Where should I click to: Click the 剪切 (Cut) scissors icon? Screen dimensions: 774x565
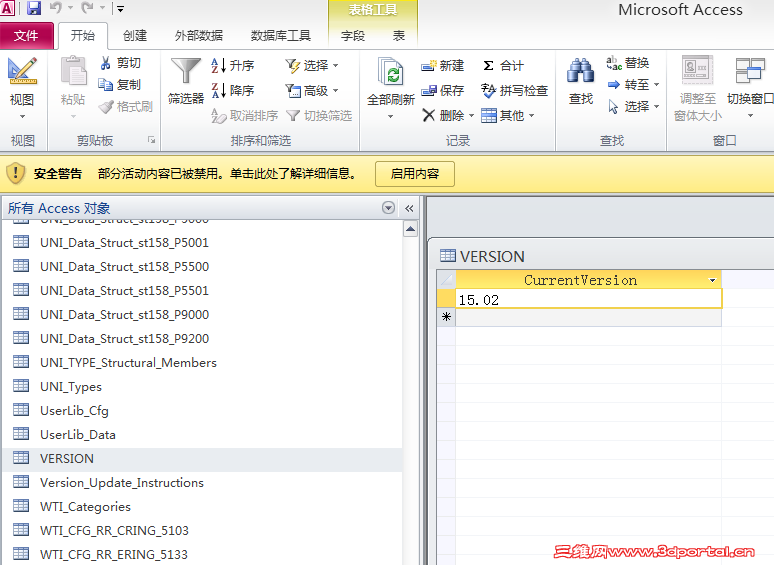tap(105, 63)
